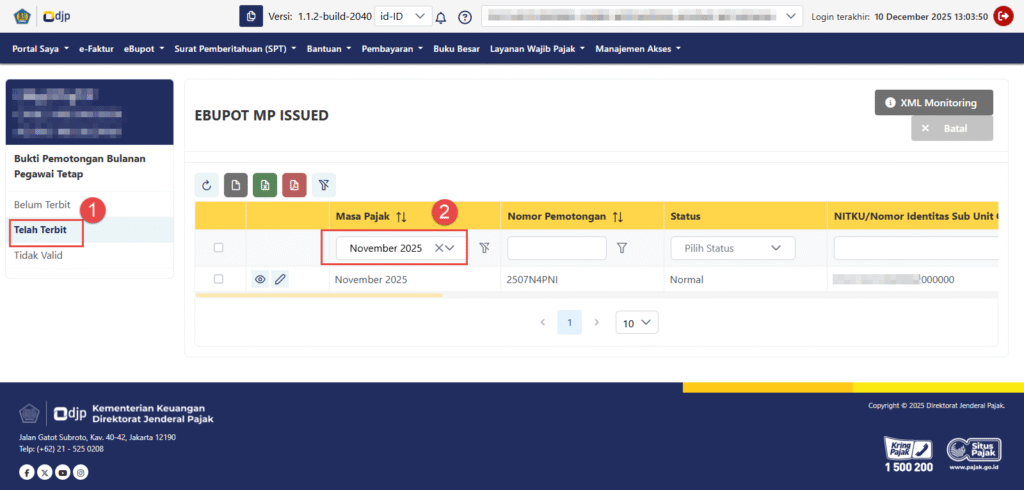Viewport: 1024px width, 490px height.
Task: Open the notifications bell
Action: [x=440, y=17]
